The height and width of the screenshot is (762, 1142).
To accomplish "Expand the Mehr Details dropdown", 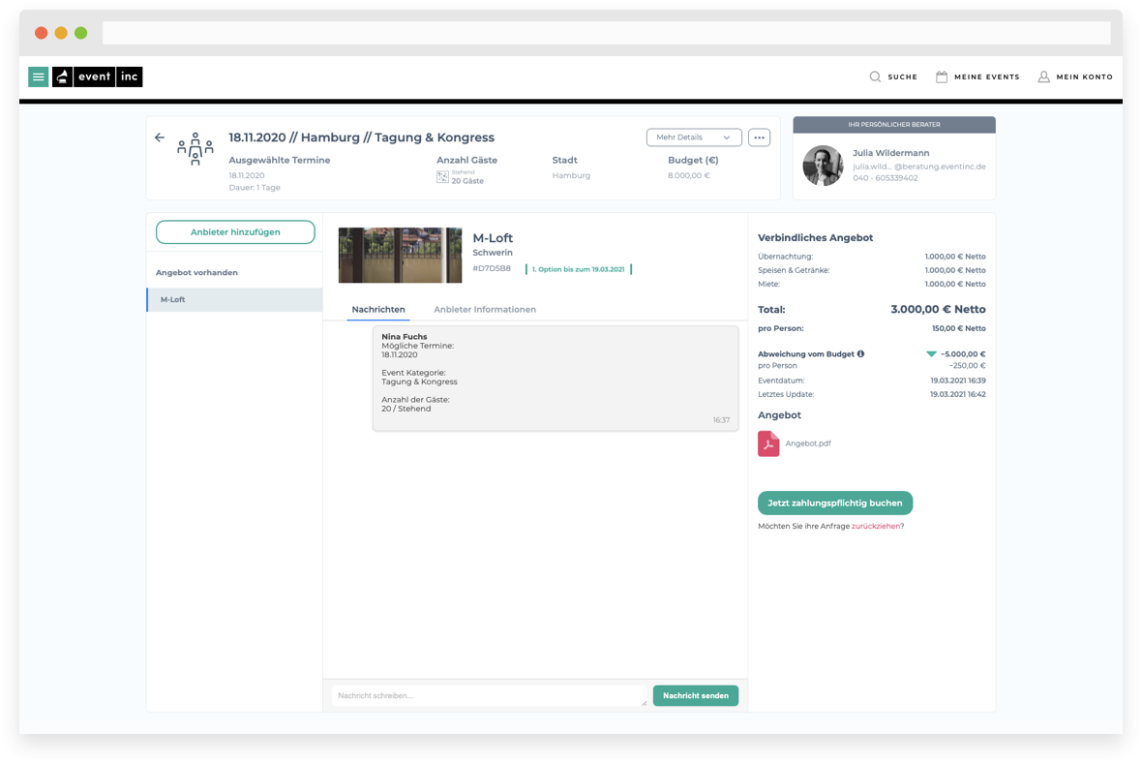I will (x=693, y=137).
